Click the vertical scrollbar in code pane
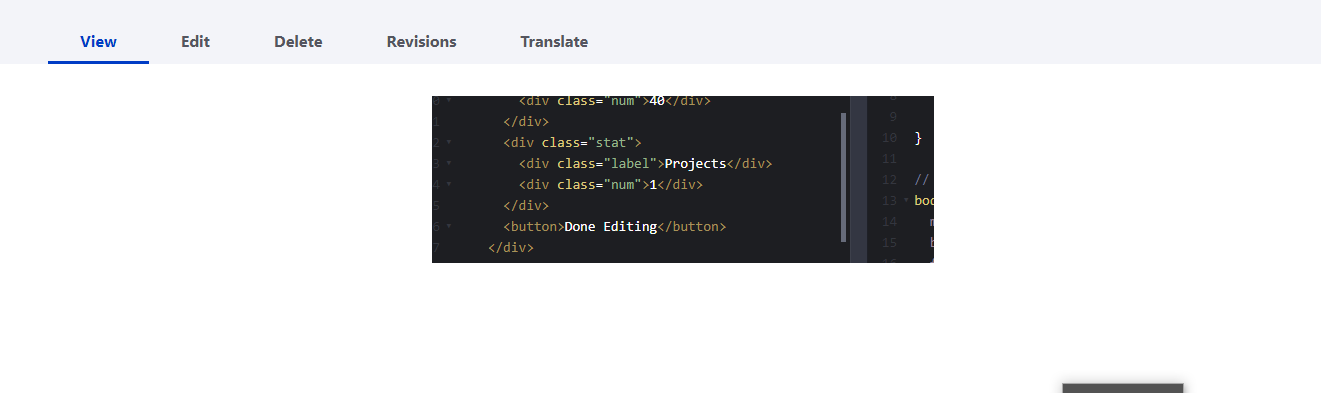Image resolution: width=1321 pixels, height=393 pixels. coord(844,177)
